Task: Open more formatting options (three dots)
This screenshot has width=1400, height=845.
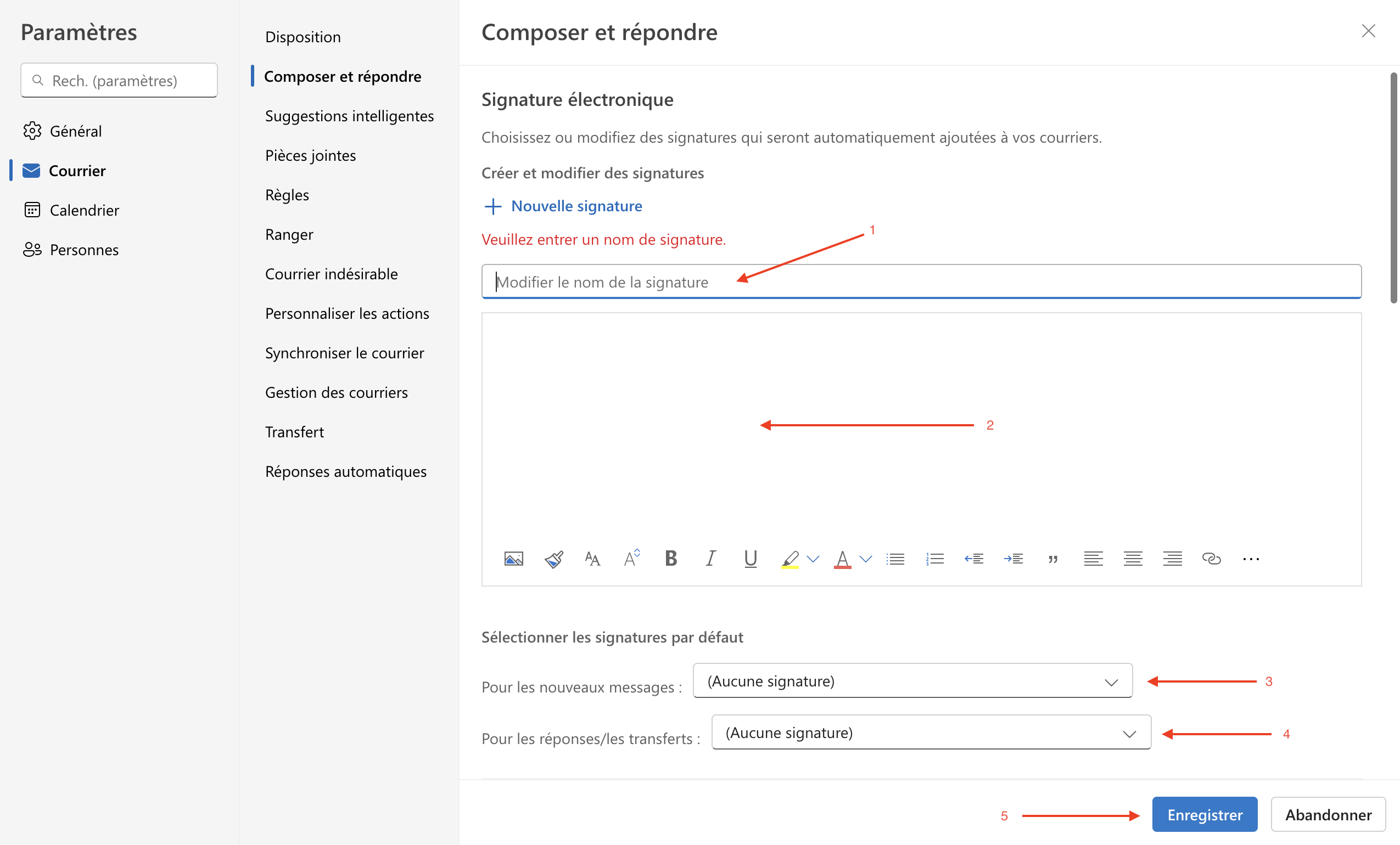Action: [x=1251, y=559]
